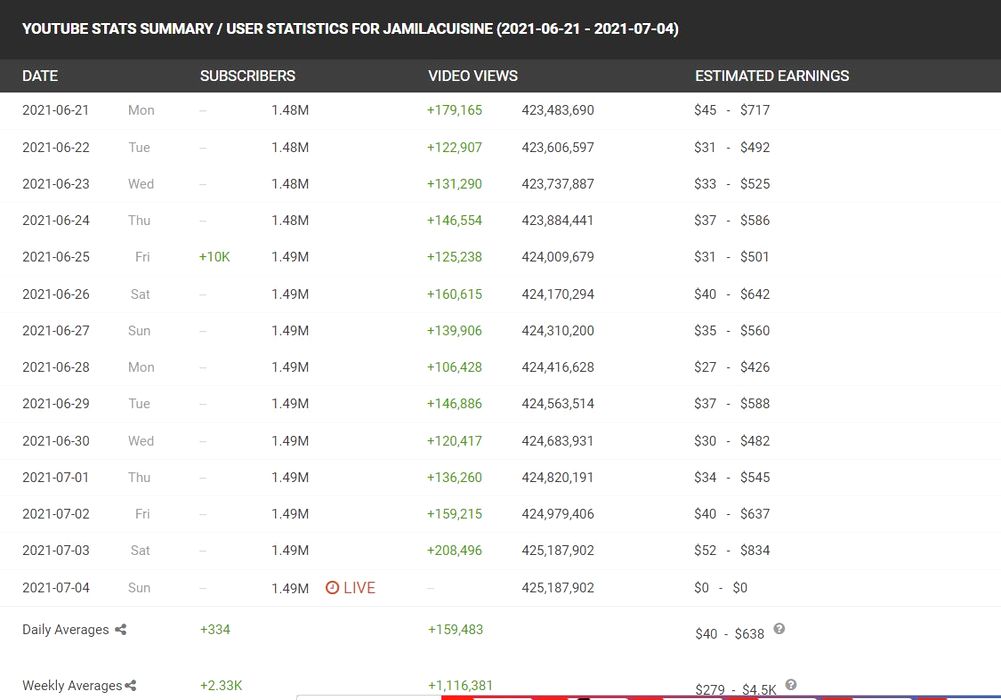Open help icon next to weekly earnings $279 - $4.5K
Screen dimensions: 1001x700
point(791,685)
